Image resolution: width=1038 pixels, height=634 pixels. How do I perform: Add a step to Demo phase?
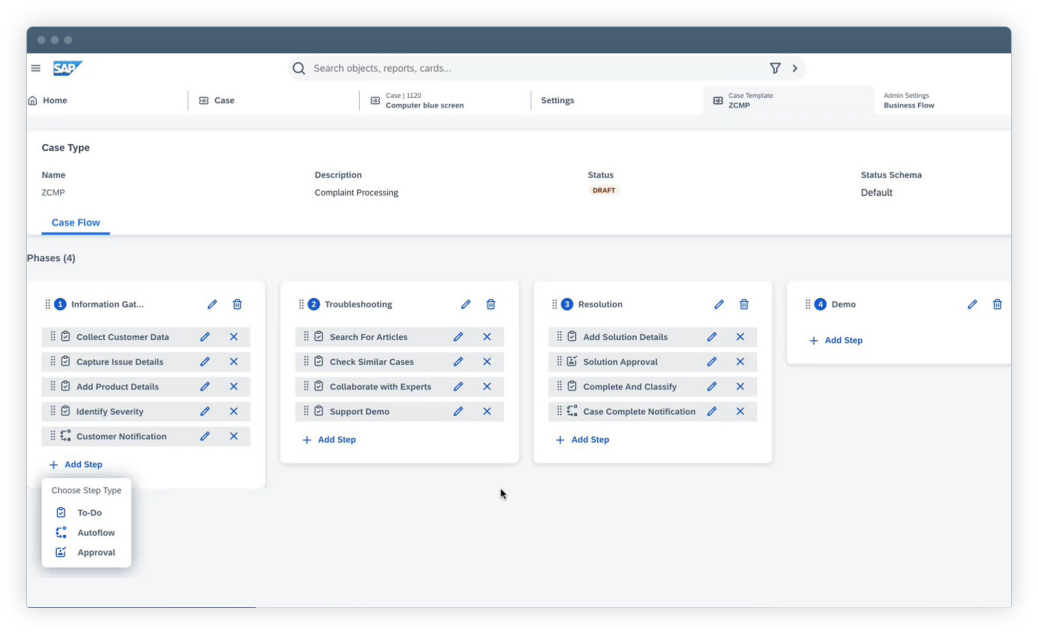836,341
